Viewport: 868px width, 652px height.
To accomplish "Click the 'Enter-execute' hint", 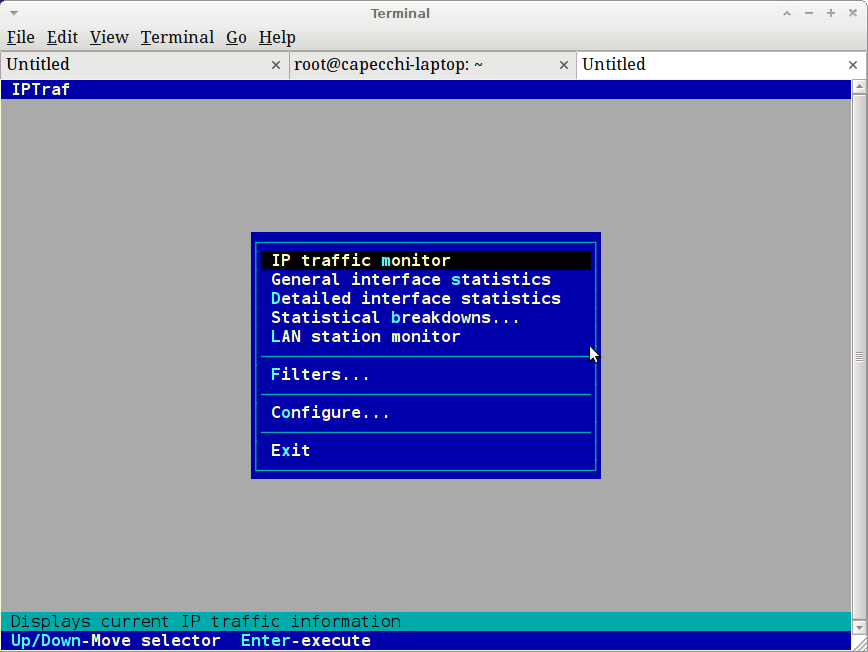I will (x=306, y=641).
